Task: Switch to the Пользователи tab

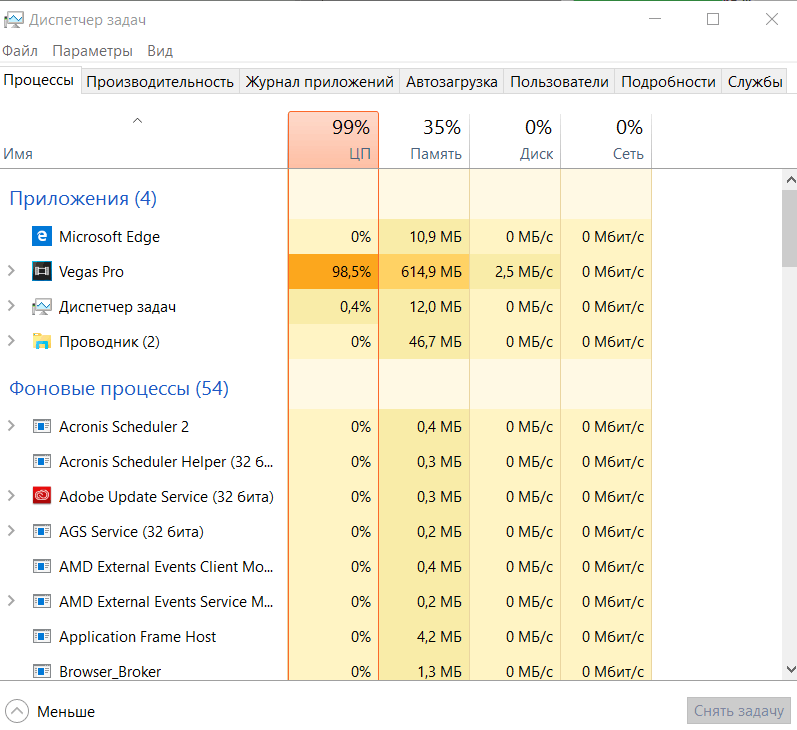Action: coord(559,81)
